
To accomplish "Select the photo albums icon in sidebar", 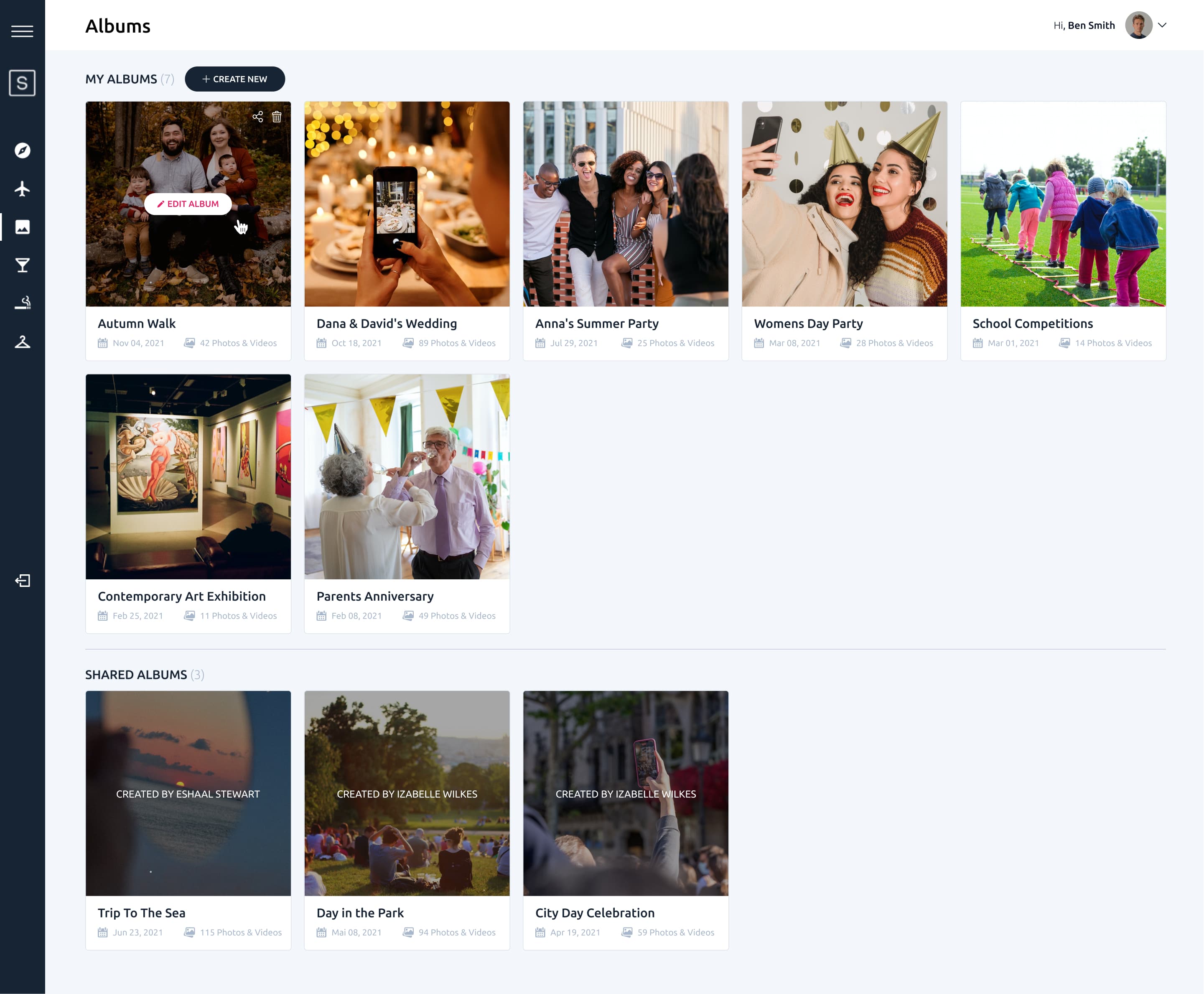I will pyautogui.click(x=22, y=227).
